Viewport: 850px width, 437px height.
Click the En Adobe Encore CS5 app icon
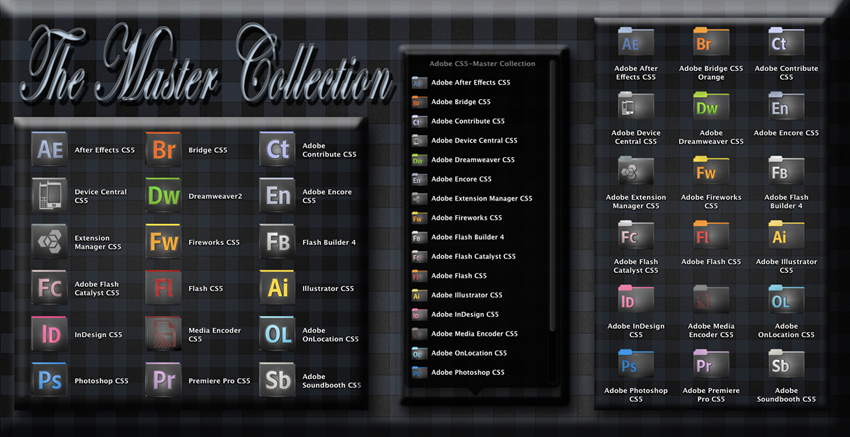[x=277, y=195]
